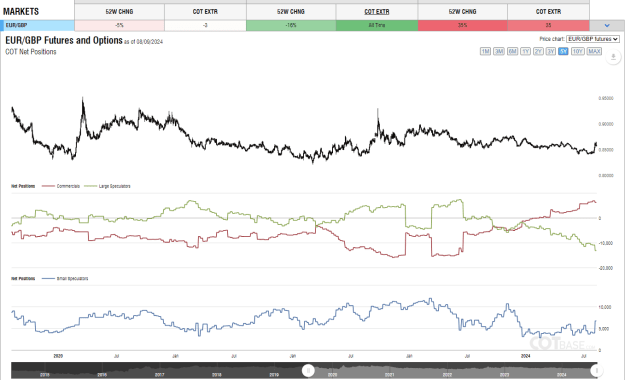The width and height of the screenshot is (625, 380).
Task: Click the EUR/GBP Futures and Options title
Action: click(64, 40)
